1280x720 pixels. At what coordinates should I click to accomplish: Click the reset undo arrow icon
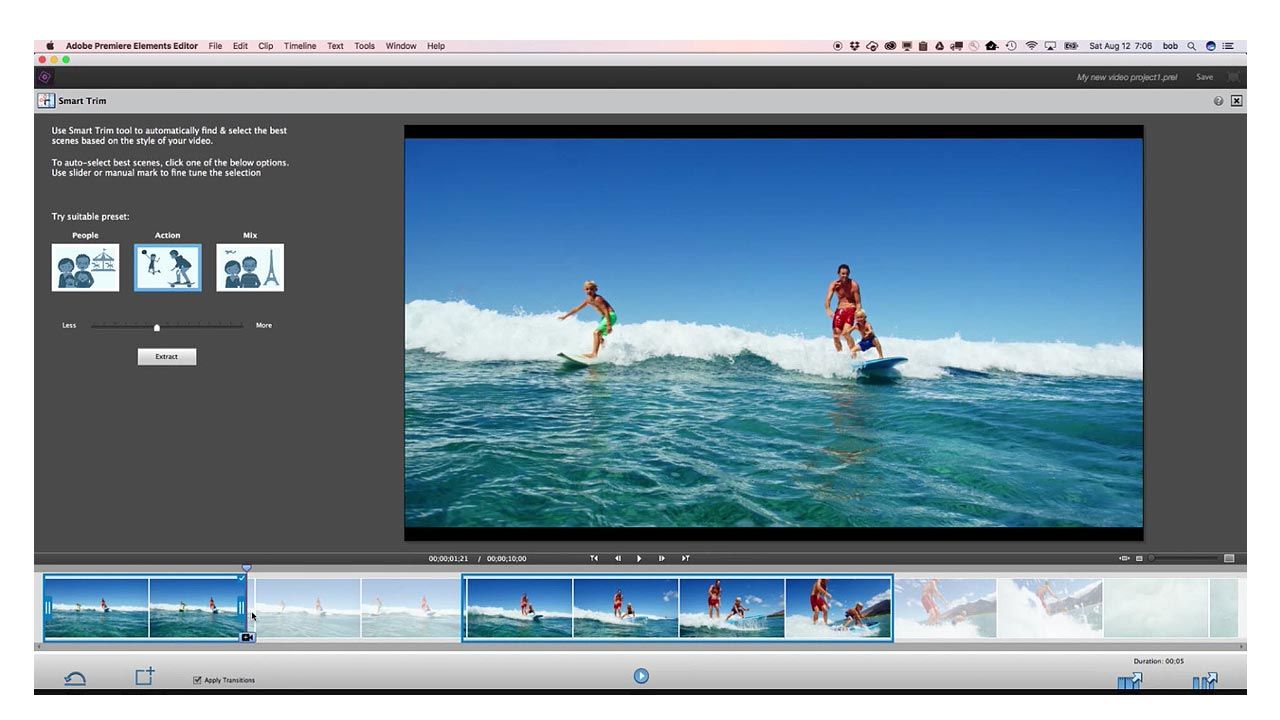(x=75, y=679)
